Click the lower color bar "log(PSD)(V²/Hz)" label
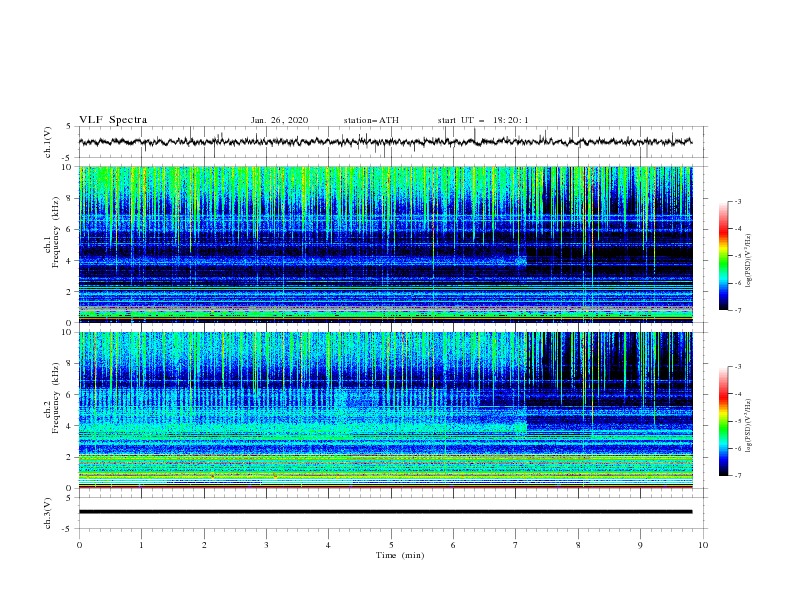The height and width of the screenshot is (612, 792). [749, 425]
